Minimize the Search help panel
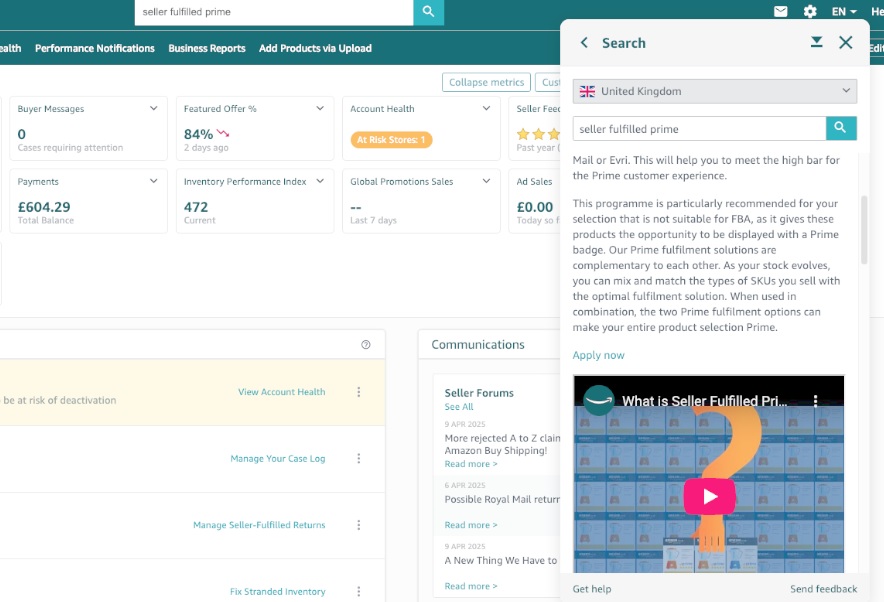This screenshot has height=602, width=884. coord(816,42)
